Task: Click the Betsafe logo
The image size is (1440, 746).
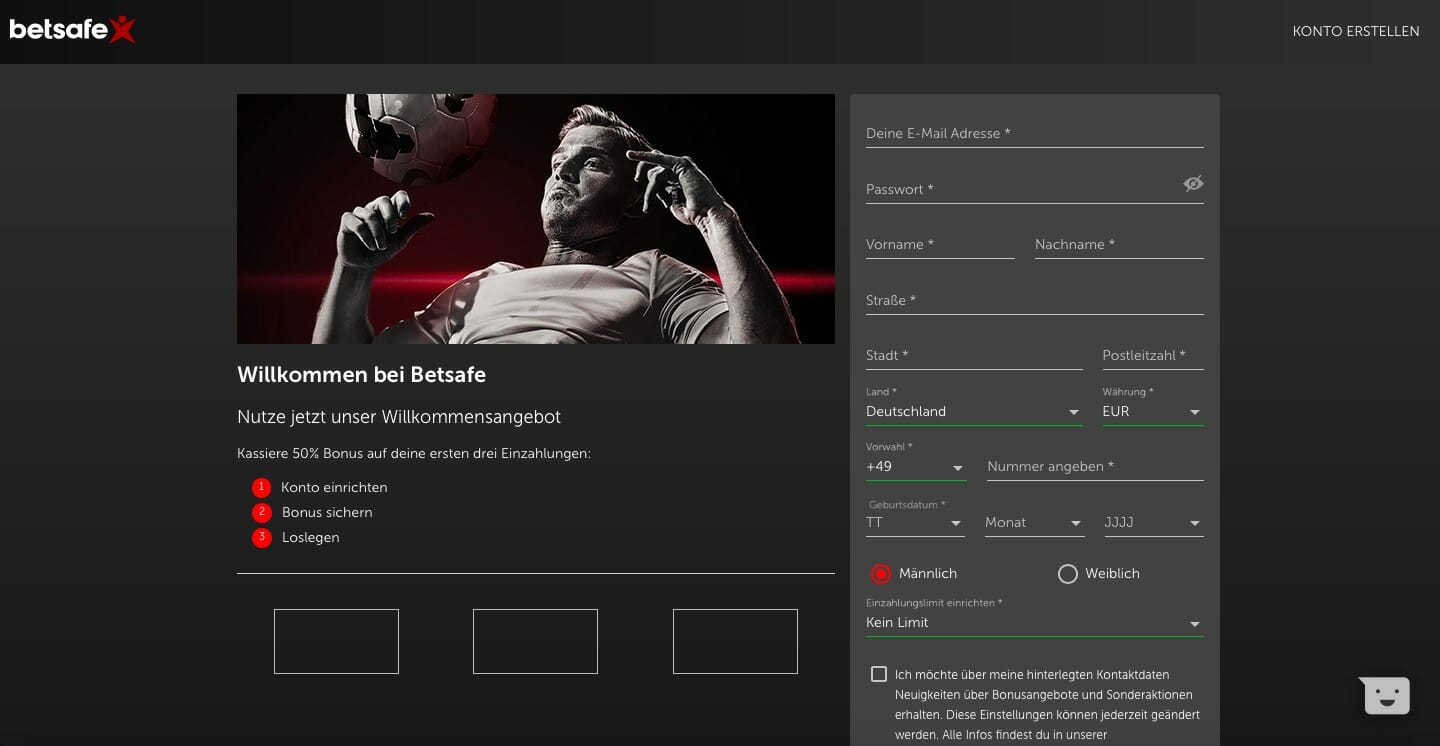Action: tap(72, 30)
